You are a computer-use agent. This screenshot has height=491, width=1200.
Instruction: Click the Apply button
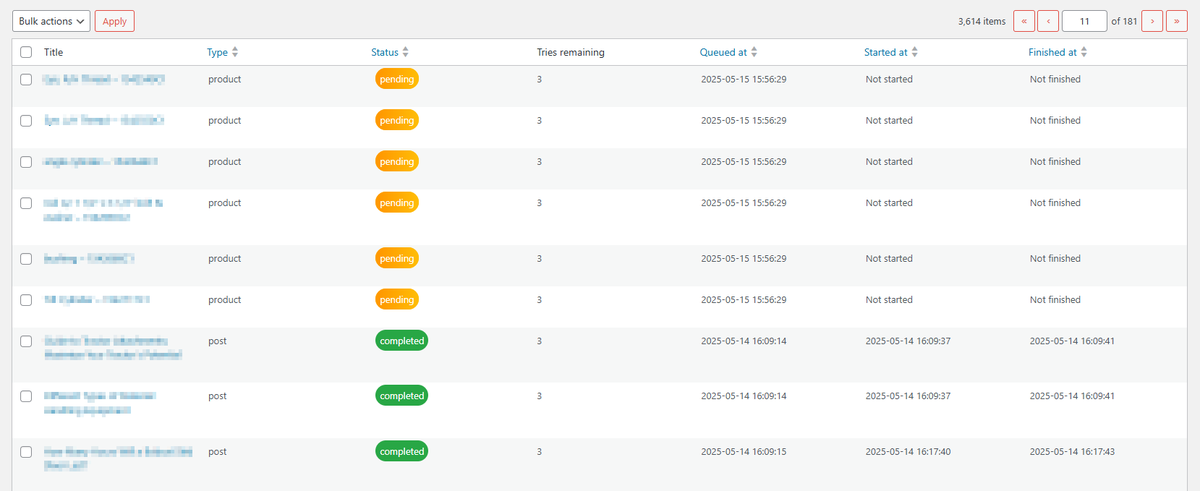point(115,21)
